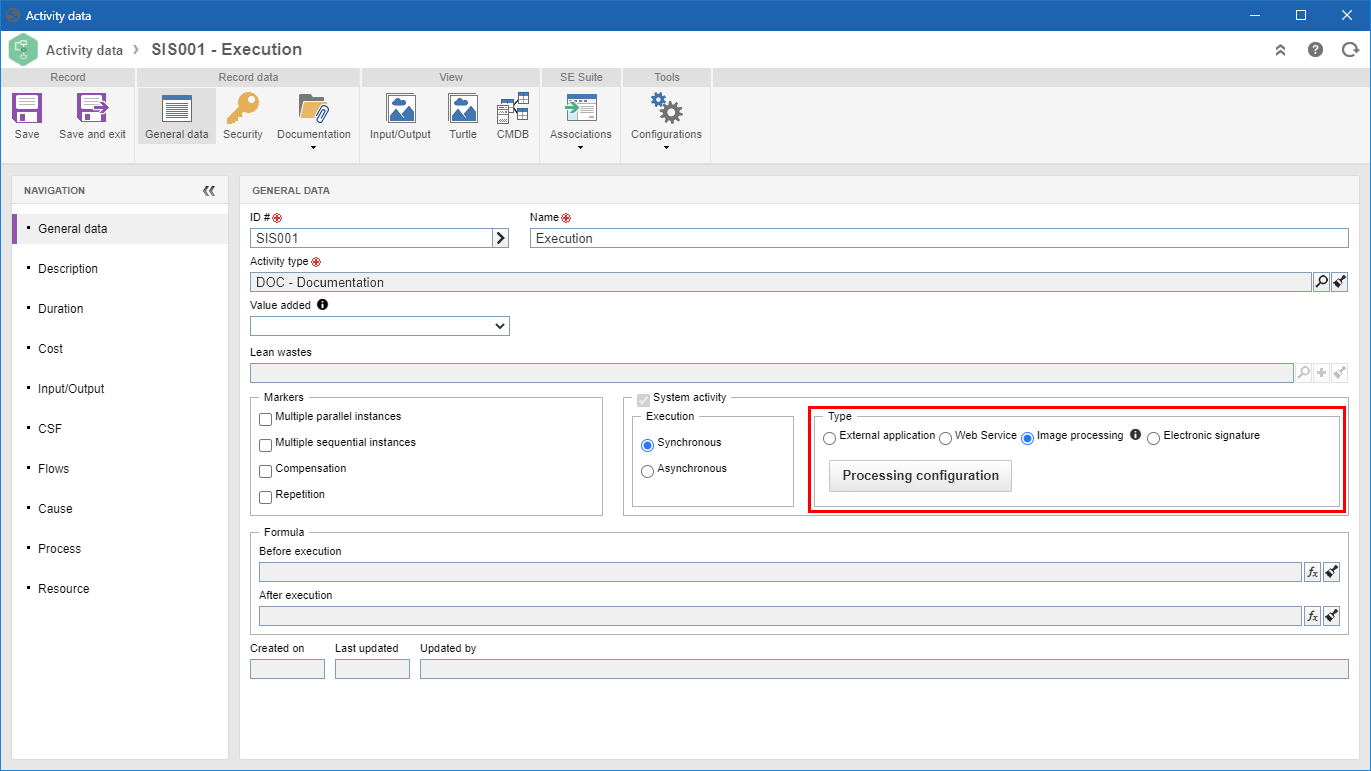Click the Activity data module icon
This screenshot has height=771, width=1371.
(23, 50)
